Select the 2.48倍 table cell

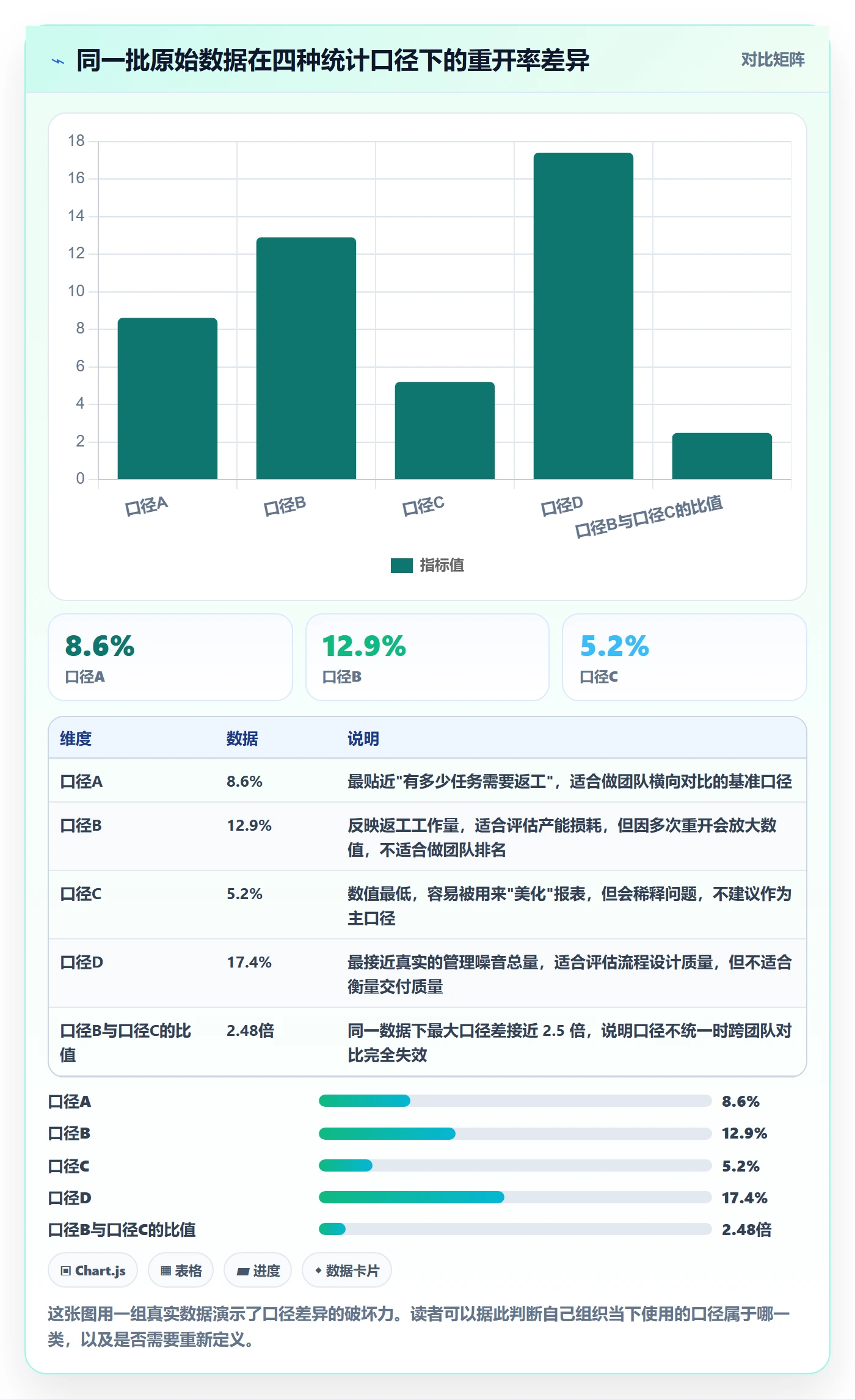[x=250, y=1030]
